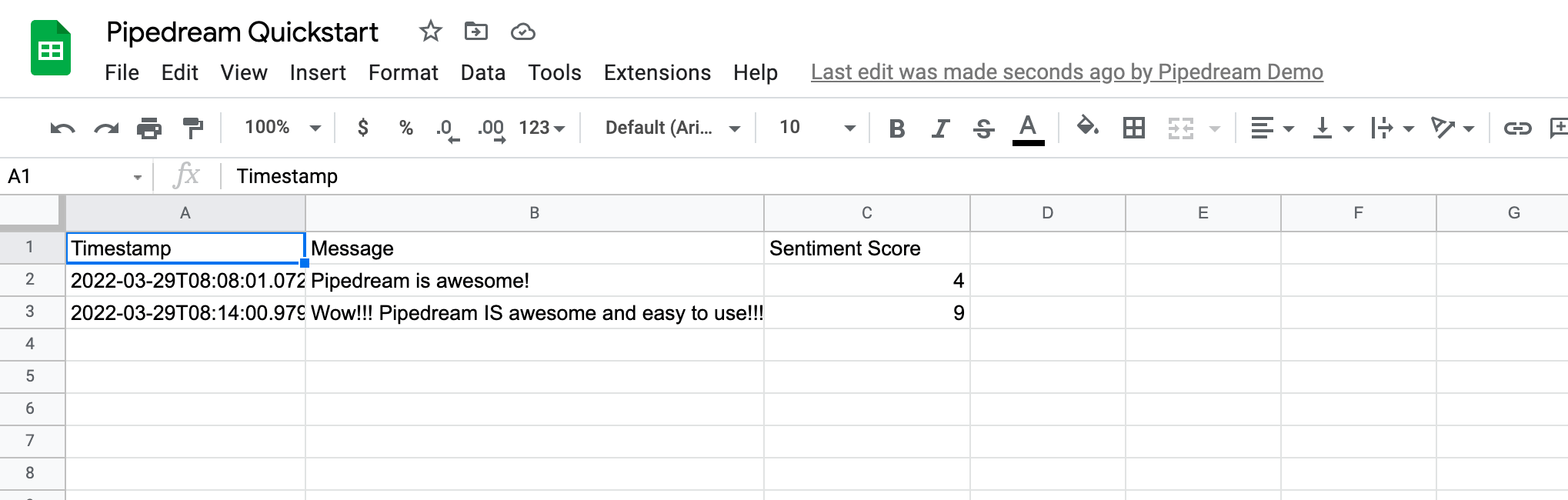Open the 100% zoom dropdown
Viewport: 1568px width, 500px height.
pos(282,128)
